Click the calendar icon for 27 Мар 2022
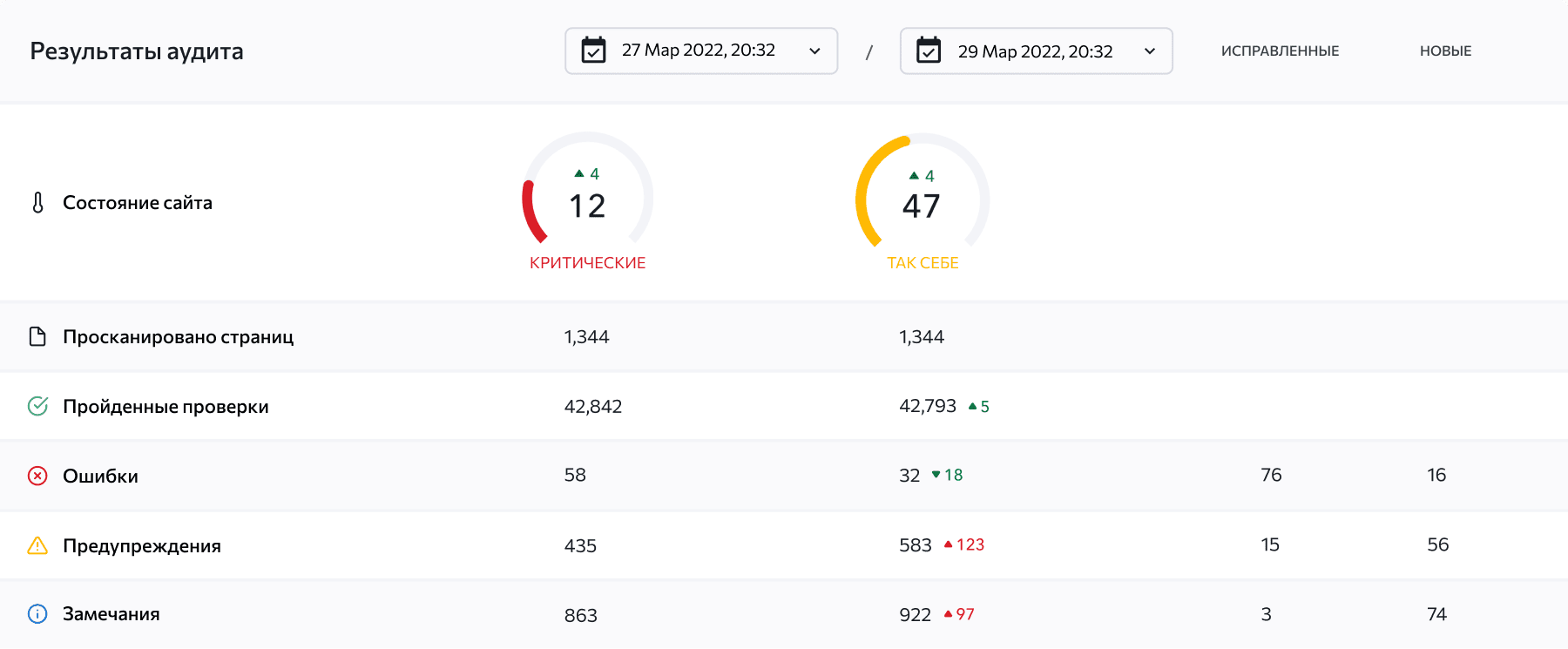 click(593, 50)
